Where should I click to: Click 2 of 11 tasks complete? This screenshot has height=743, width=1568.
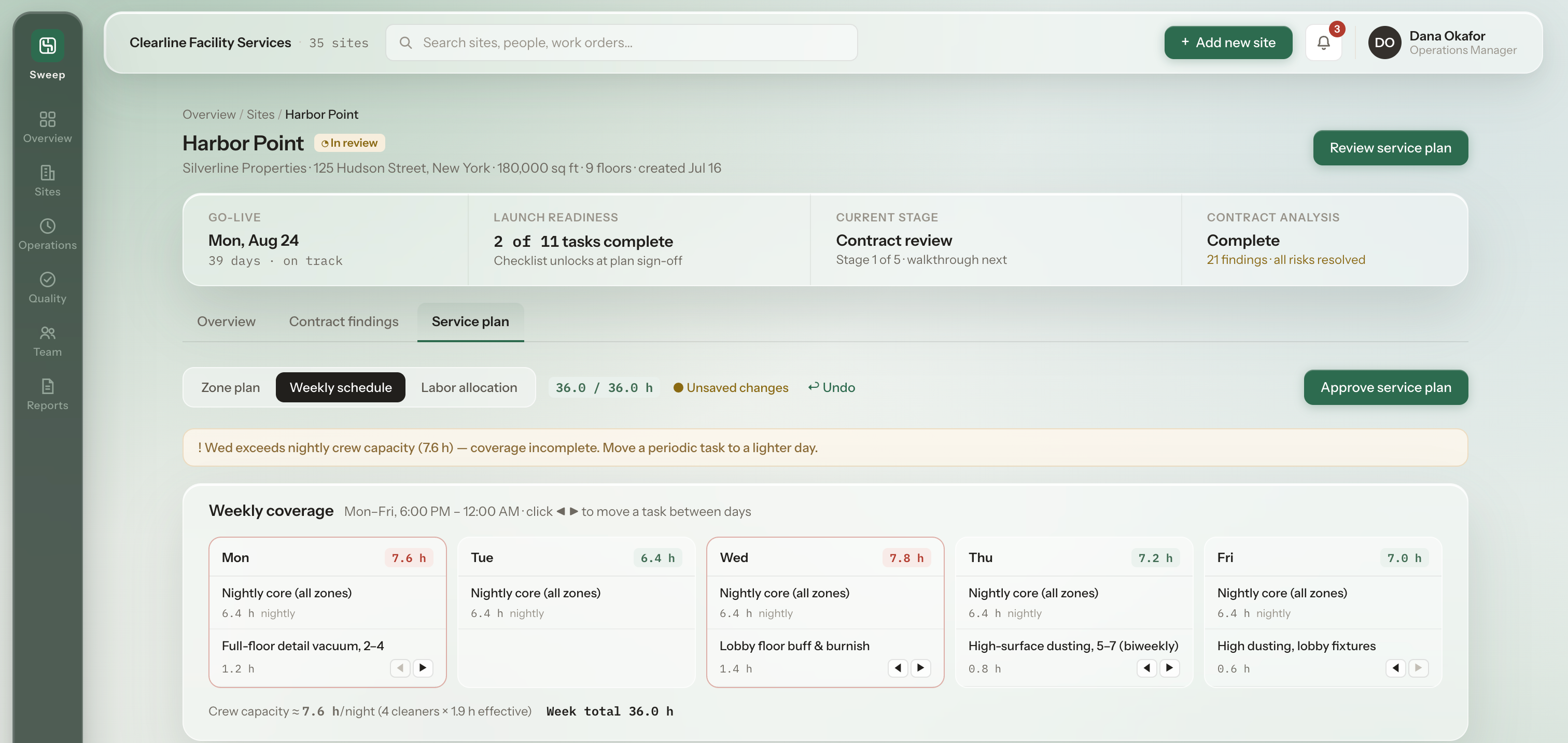pyautogui.click(x=583, y=242)
